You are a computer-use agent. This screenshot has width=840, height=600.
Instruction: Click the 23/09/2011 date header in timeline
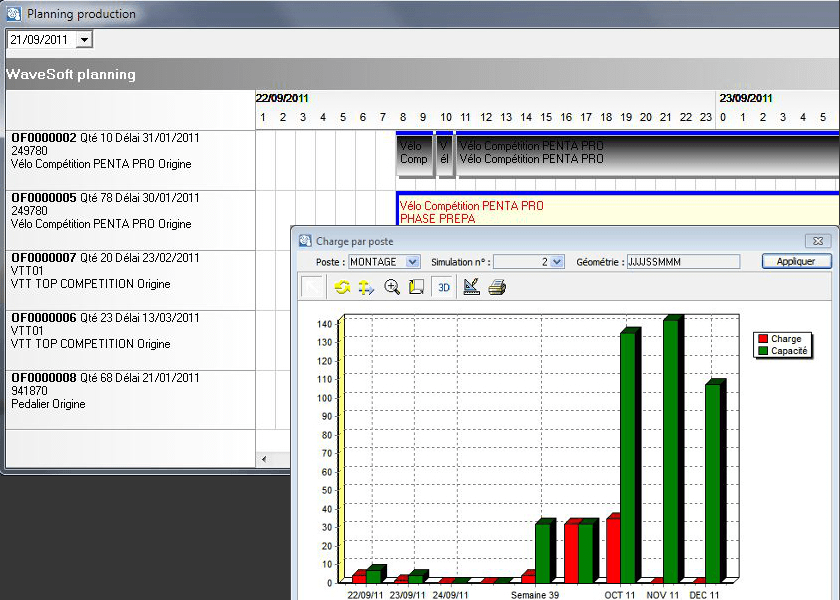pyautogui.click(x=746, y=98)
